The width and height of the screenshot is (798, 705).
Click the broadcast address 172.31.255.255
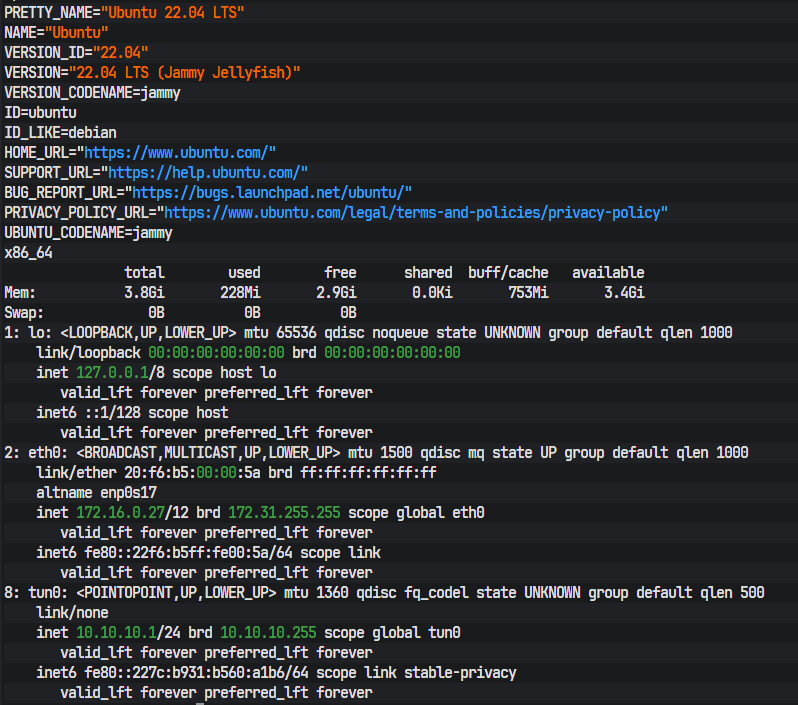[x=284, y=513]
